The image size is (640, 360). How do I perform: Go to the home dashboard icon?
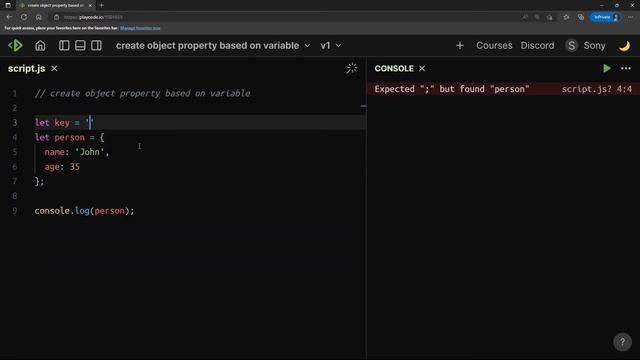pyautogui.click(x=40, y=45)
